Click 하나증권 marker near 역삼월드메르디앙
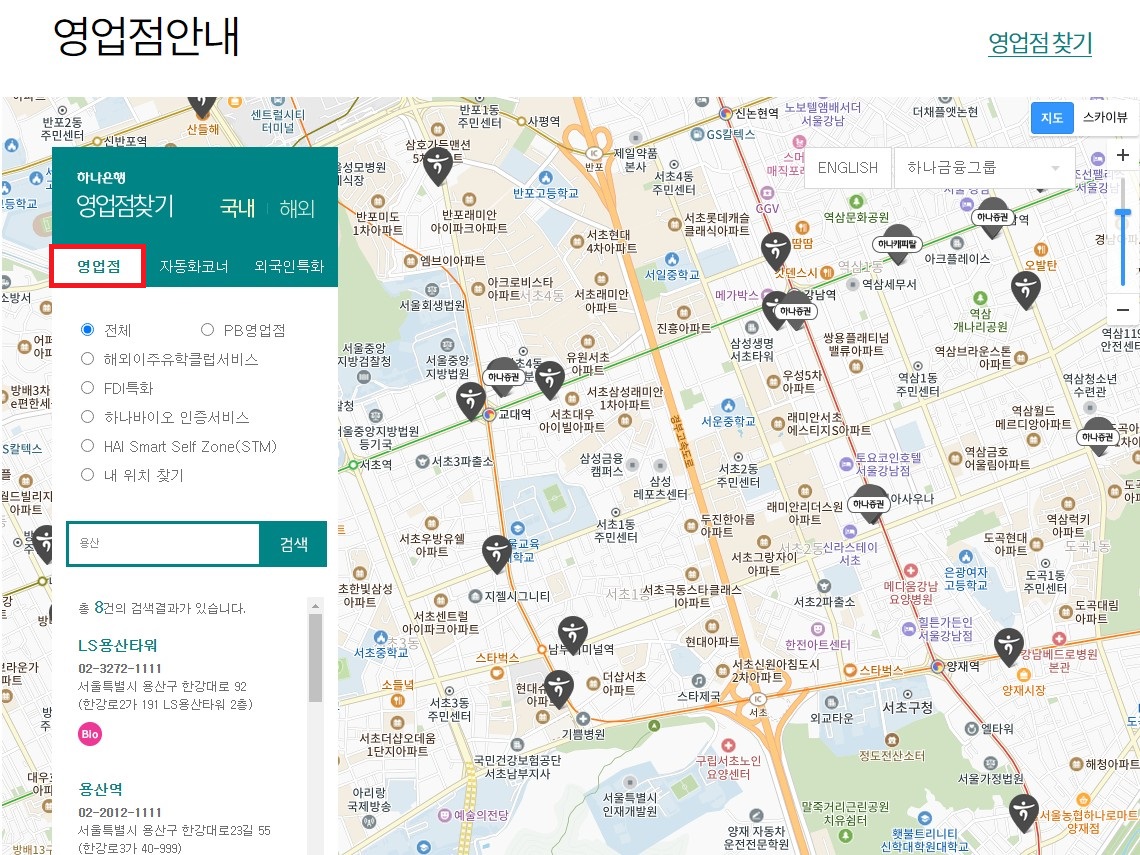This screenshot has width=1140, height=855. tap(1097, 435)
